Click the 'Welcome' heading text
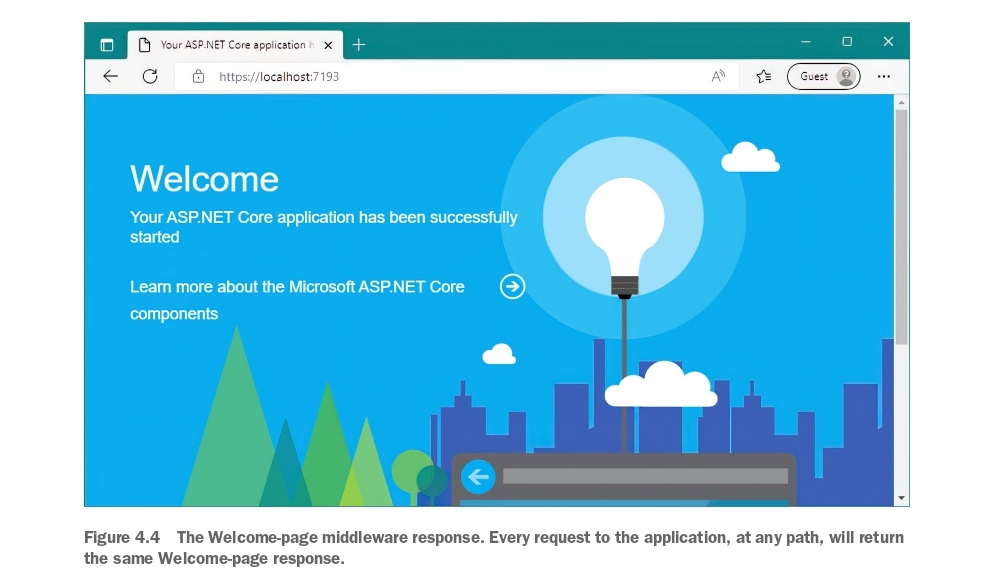The image size is (988, 585). pos(204,178)
